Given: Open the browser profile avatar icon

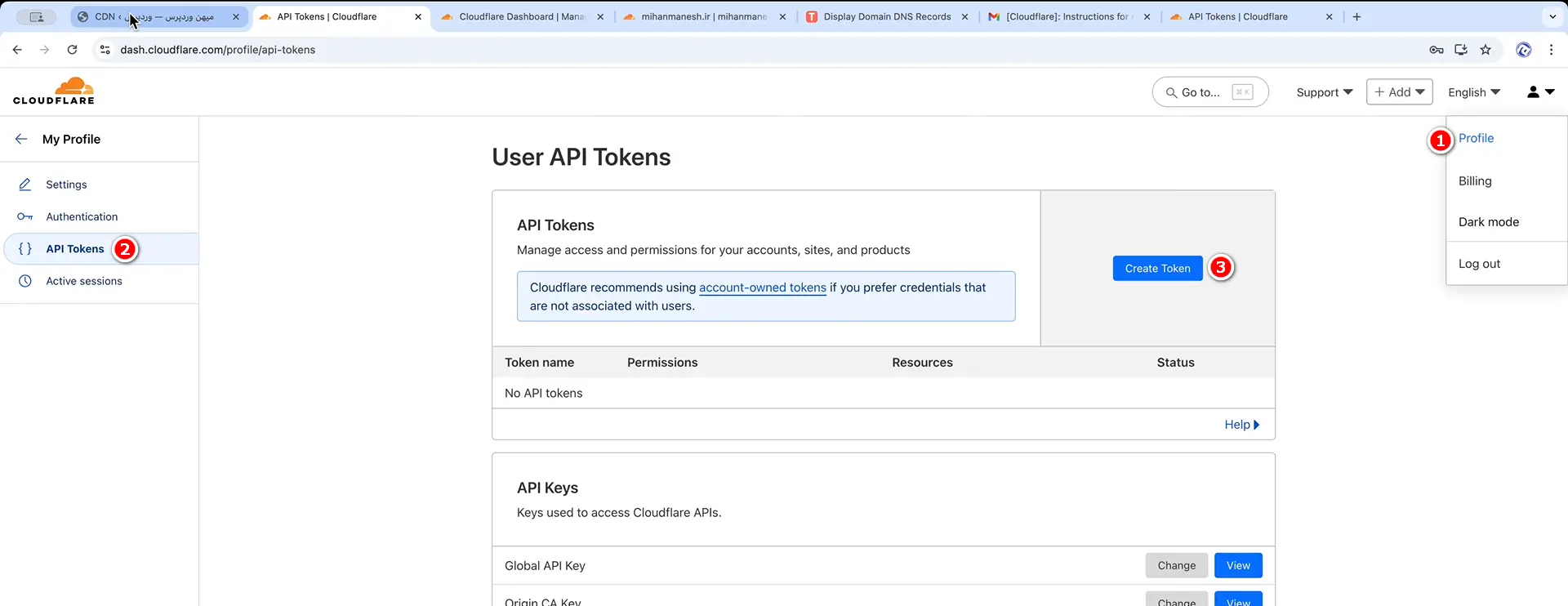Looking at the screenshot, I should click(1524, 50).
